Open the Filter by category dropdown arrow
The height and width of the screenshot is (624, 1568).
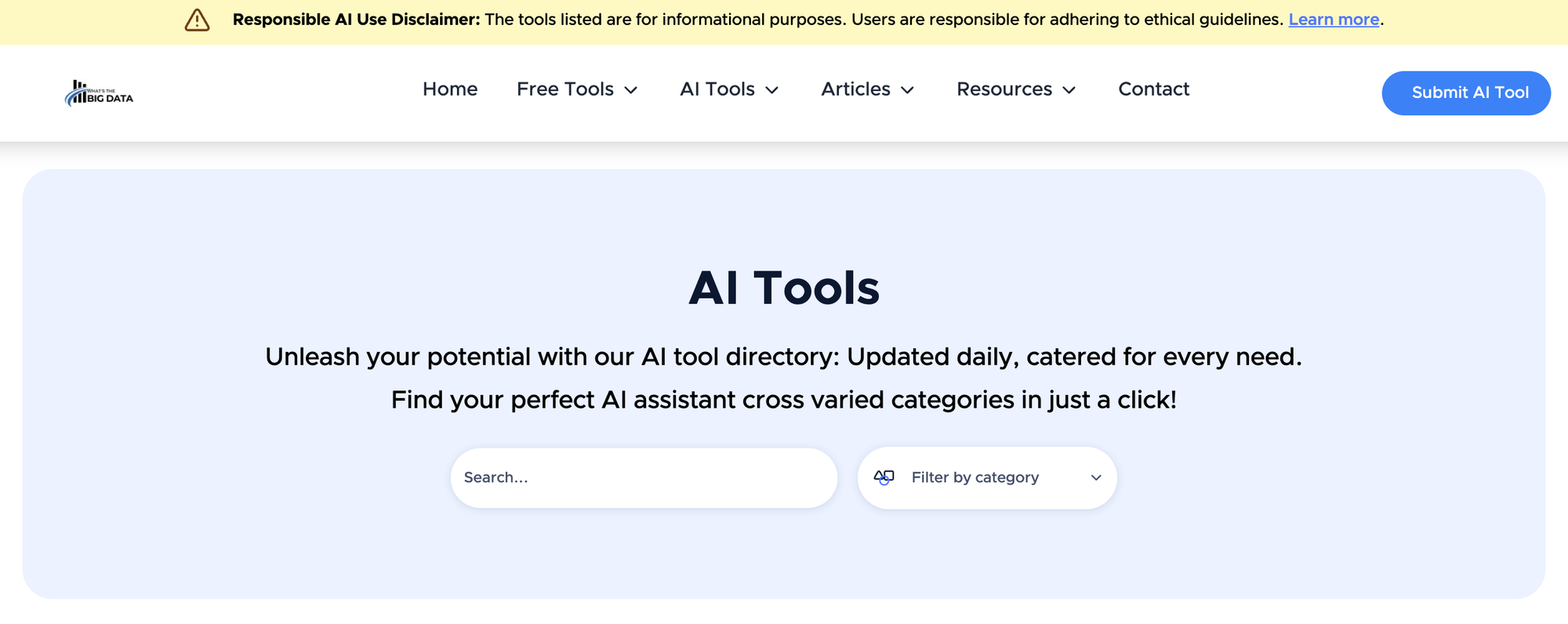point(1096,477)
